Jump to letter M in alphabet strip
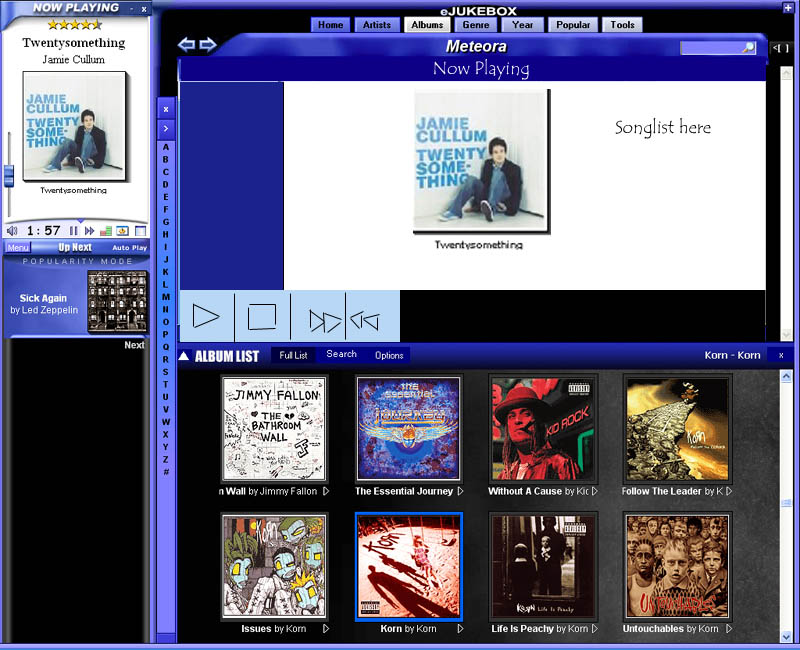800x650 pixels. point(166,297)
